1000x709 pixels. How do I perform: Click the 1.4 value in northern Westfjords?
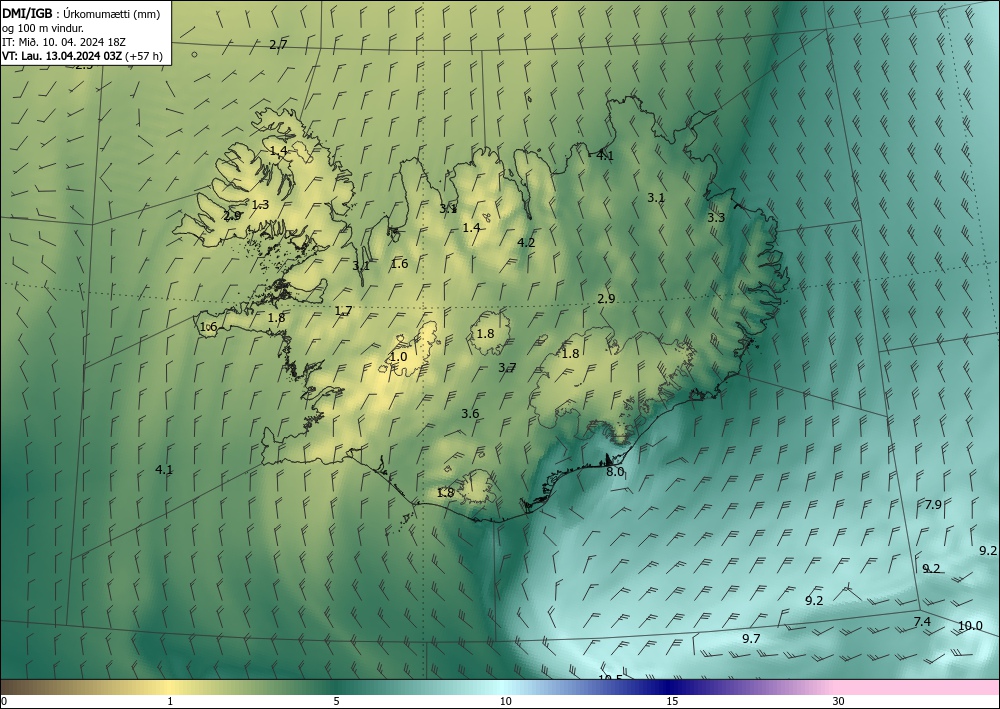[279, 151]
